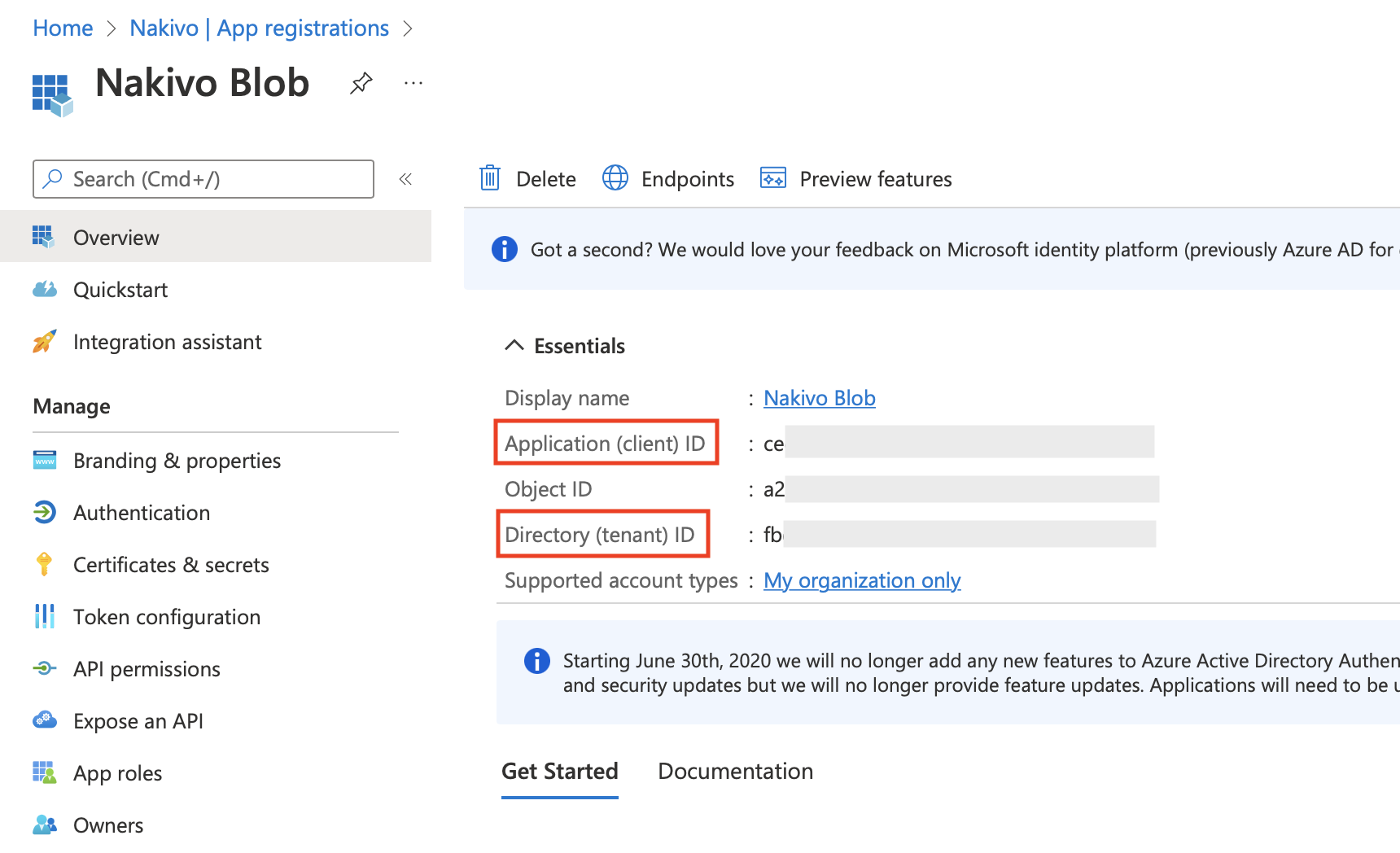Open Certificates & secrets key icon

(x=45, y=564)
